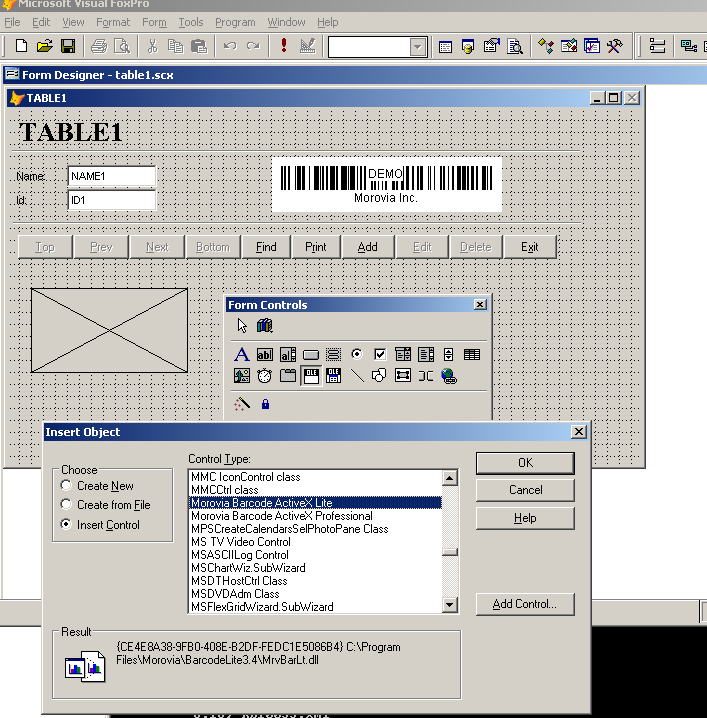Open the Toolbox hammer and wrench icon

(x=615, y=46)
